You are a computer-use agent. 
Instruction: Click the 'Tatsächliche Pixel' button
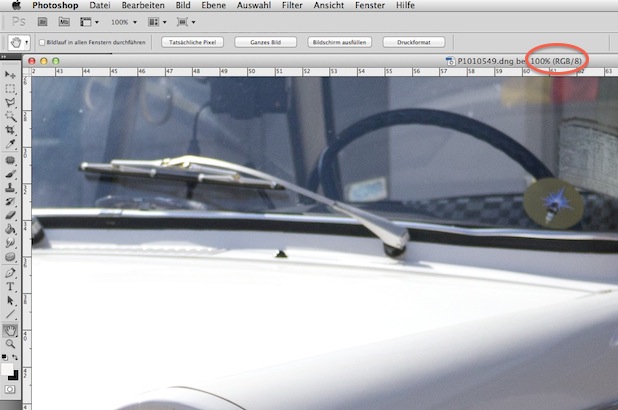(193, 43)
